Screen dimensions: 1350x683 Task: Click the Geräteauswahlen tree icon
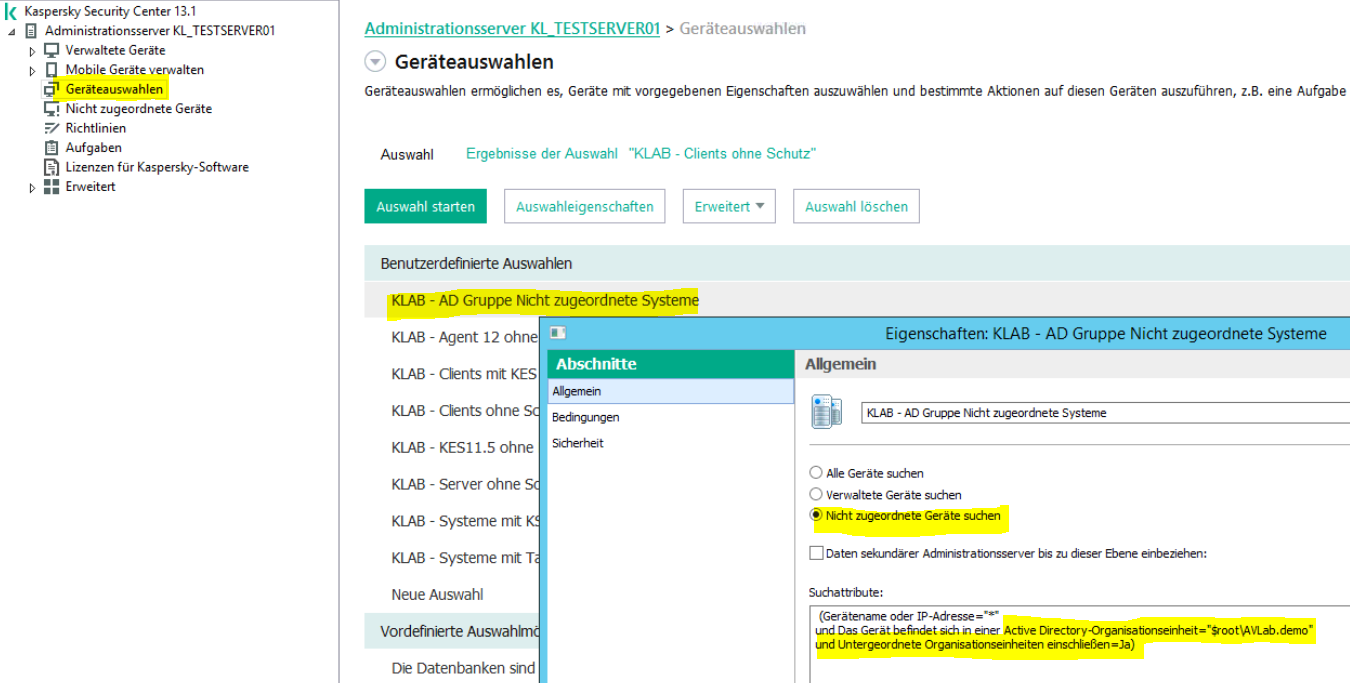[52, 89]
